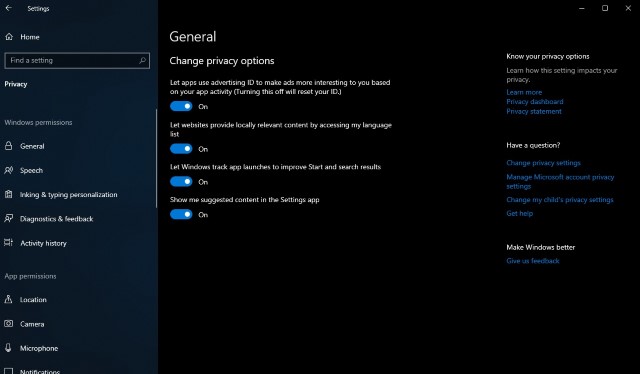640x374 pixels.
Task: Open the Privacy dashboard link
Action: point(535,102)
